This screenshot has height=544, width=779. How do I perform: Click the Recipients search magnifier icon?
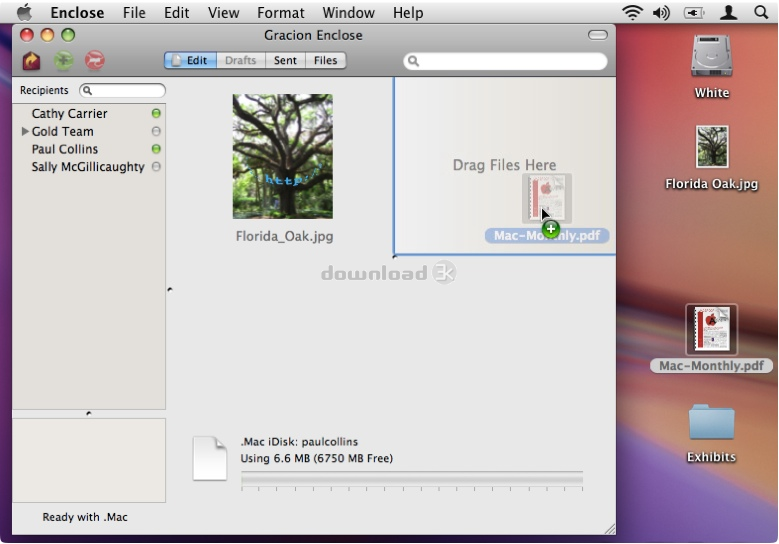[87, 90]
